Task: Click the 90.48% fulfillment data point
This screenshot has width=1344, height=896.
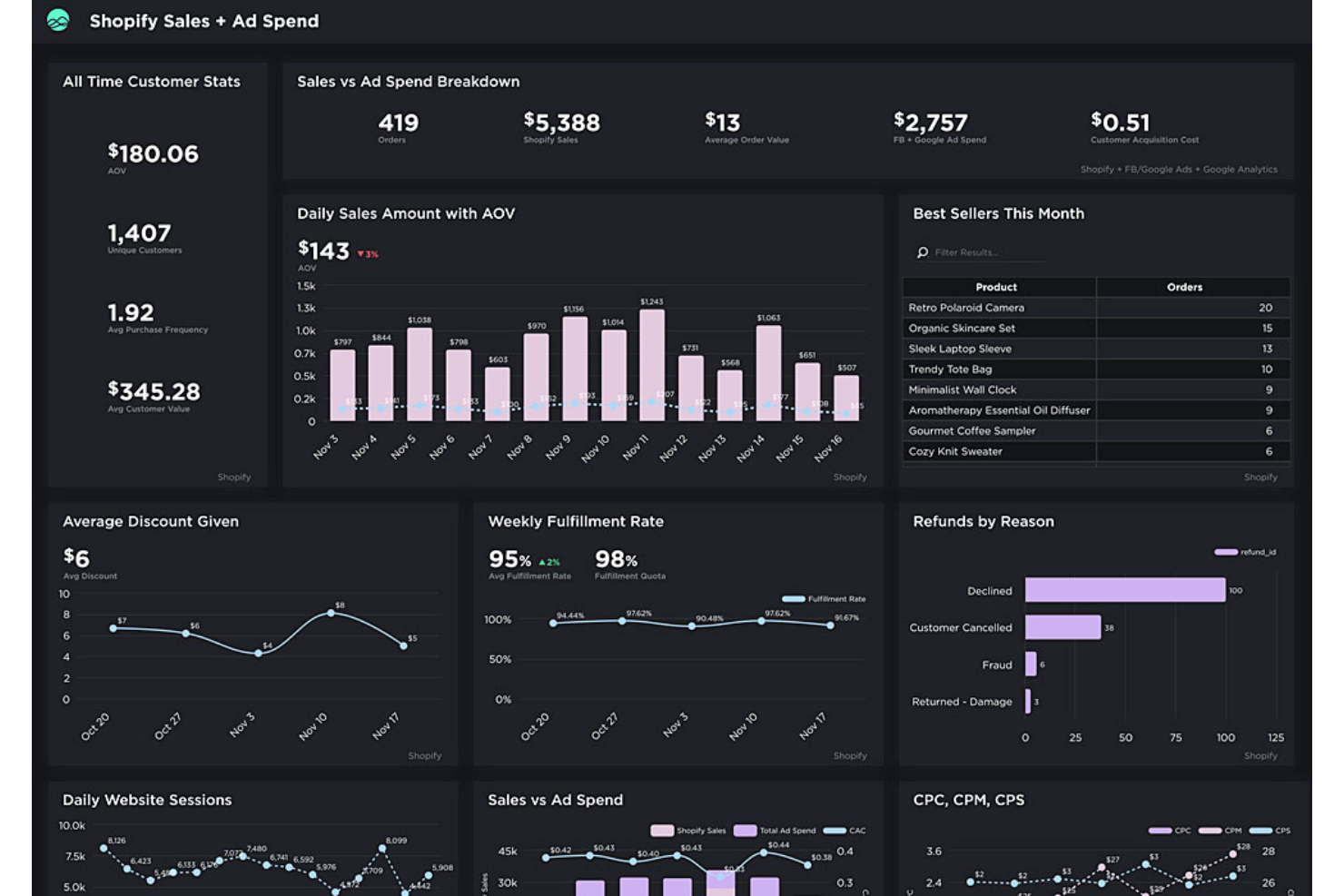Action: pyautogui.click(x=692, y=626)
